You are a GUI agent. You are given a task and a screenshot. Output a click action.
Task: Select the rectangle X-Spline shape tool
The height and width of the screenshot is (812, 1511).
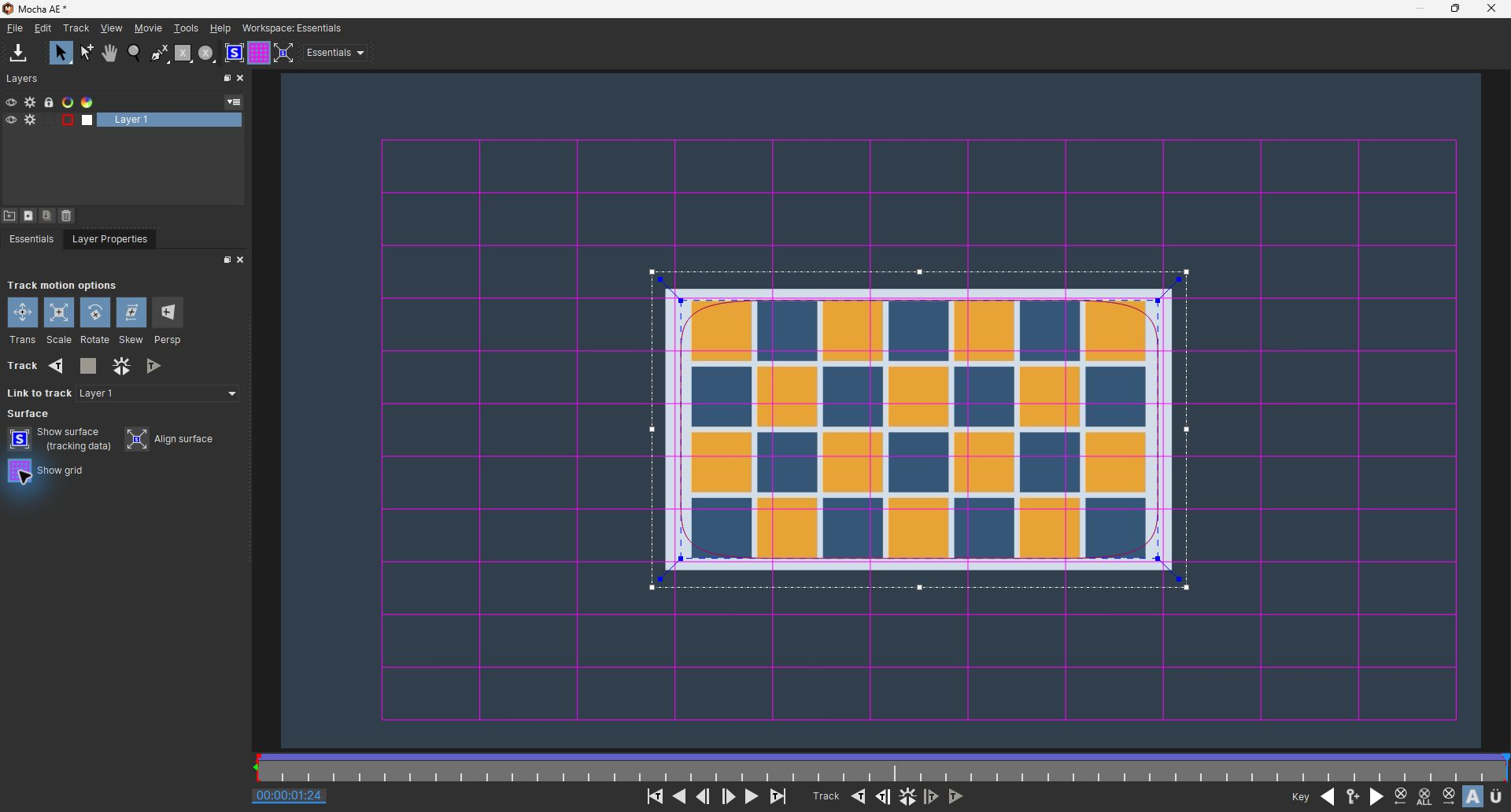[x=183, y=53]
